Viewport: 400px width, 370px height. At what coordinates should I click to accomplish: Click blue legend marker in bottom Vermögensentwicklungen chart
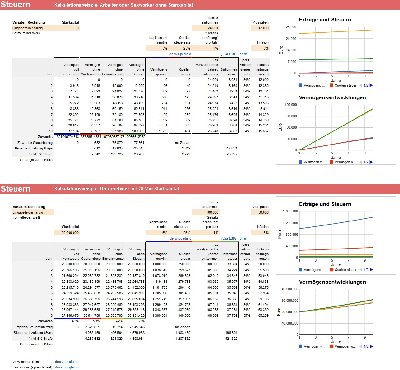coord(301,347)
